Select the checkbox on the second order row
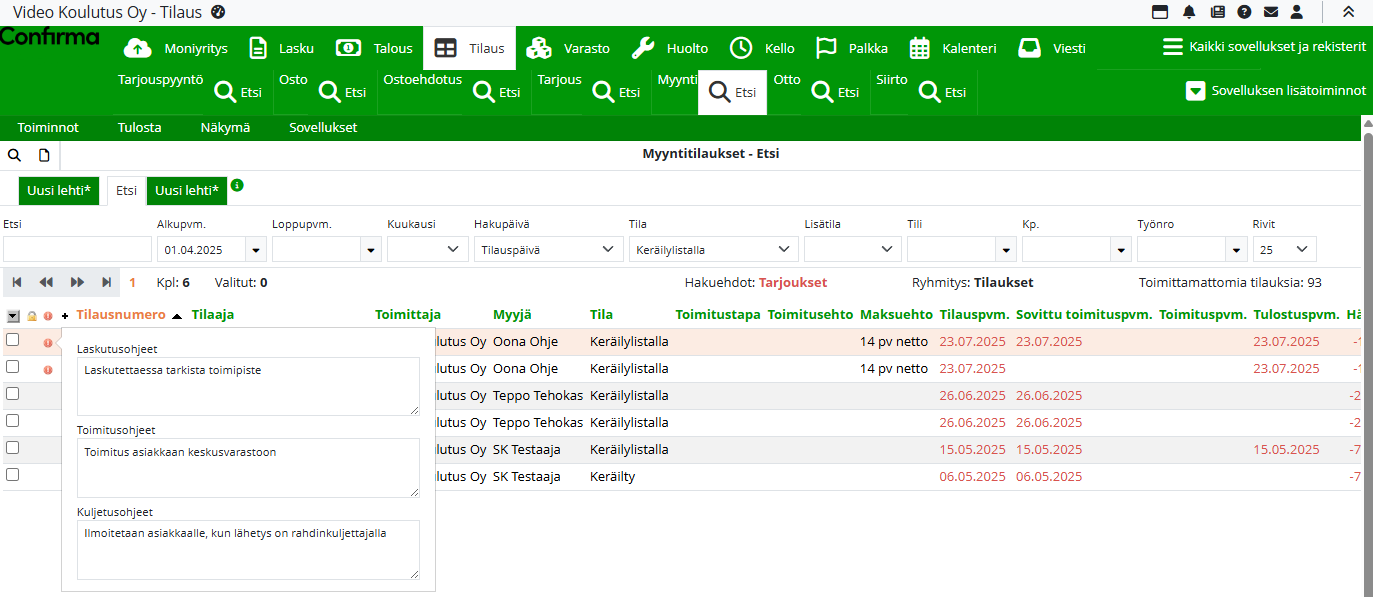 [x=13, y=367]
